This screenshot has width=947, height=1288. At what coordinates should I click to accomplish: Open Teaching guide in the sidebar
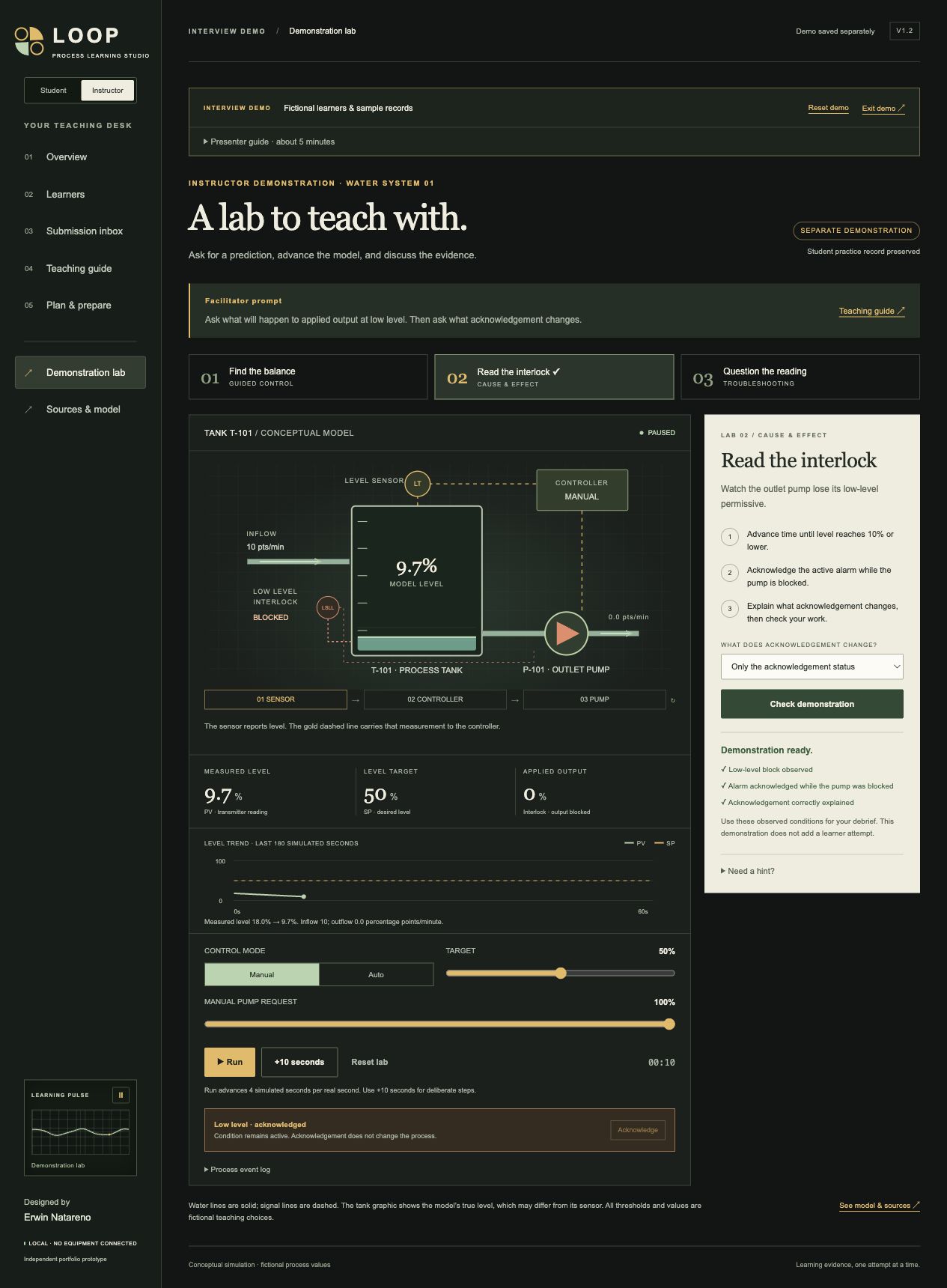pos(79,269)
